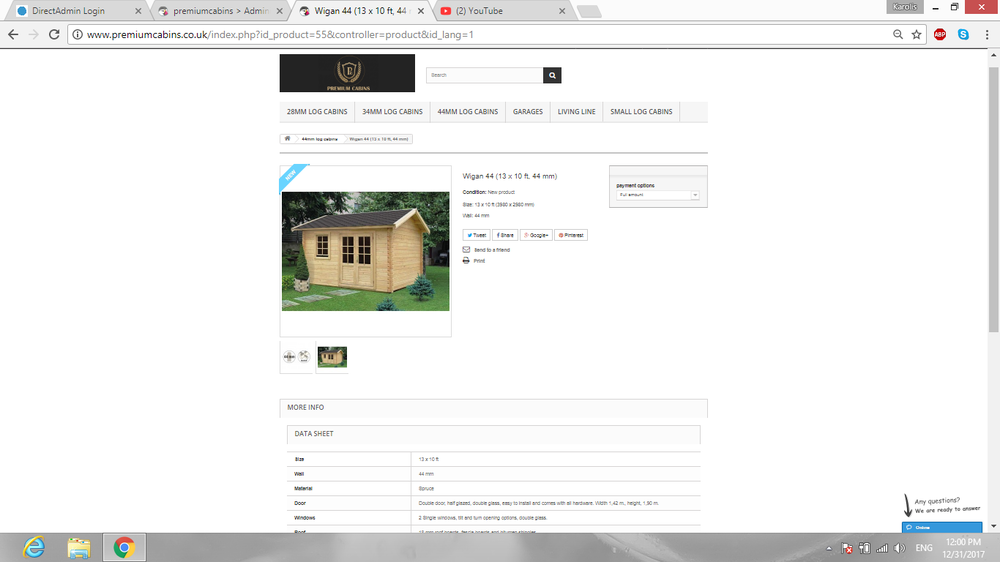Click the main Wigan 44 cabin image

[x=365, y=251]
